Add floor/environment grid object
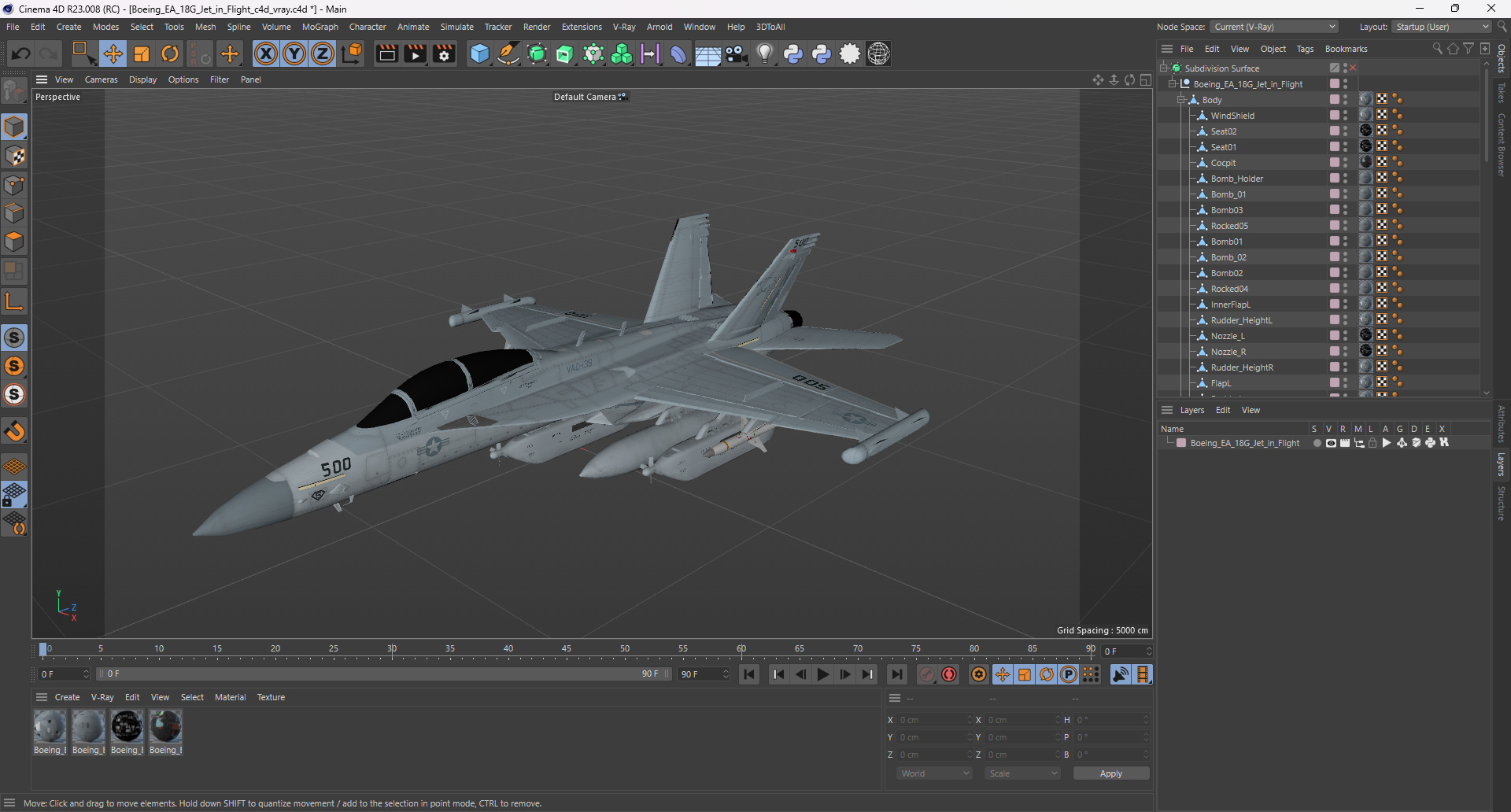Screen dimensions: 1511x812 pos(707,54)
